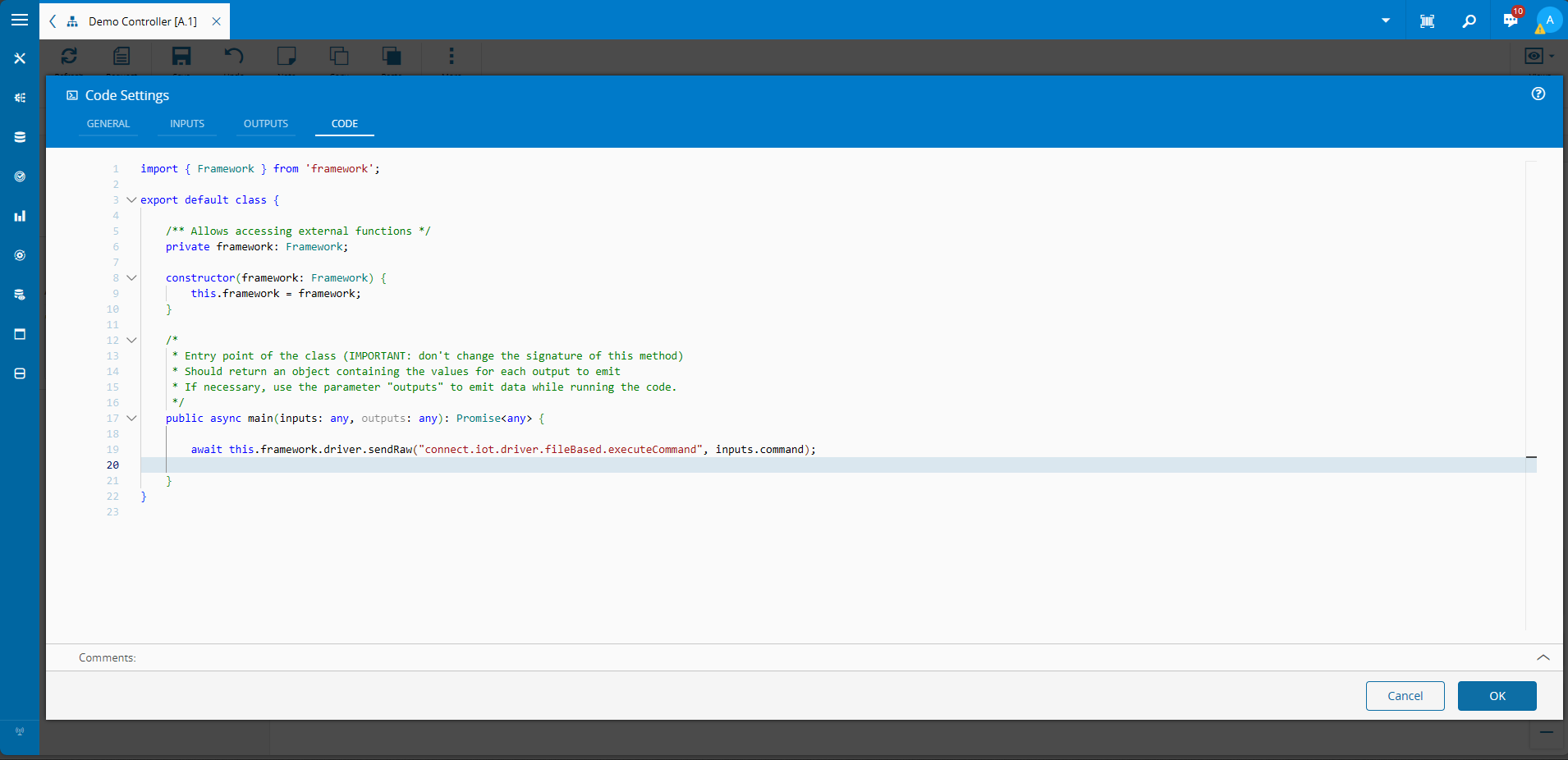
Task: Click the Paste toolbar icon
Action: tap(392, 56)
